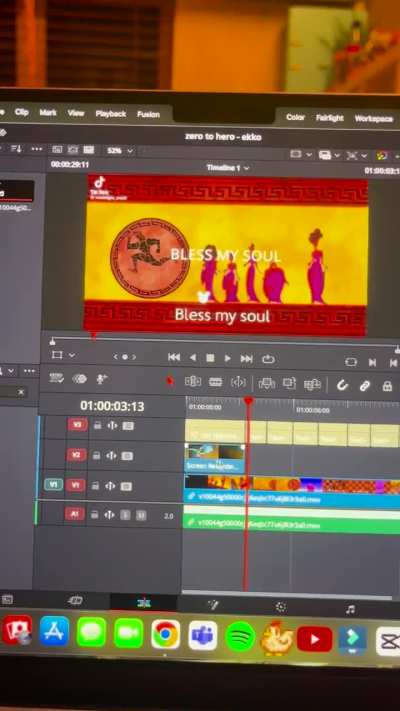The image size is (400, 711).
Task: Click the red timeline playhead marker
Action: pyautogui.click(x=248, y=401)
